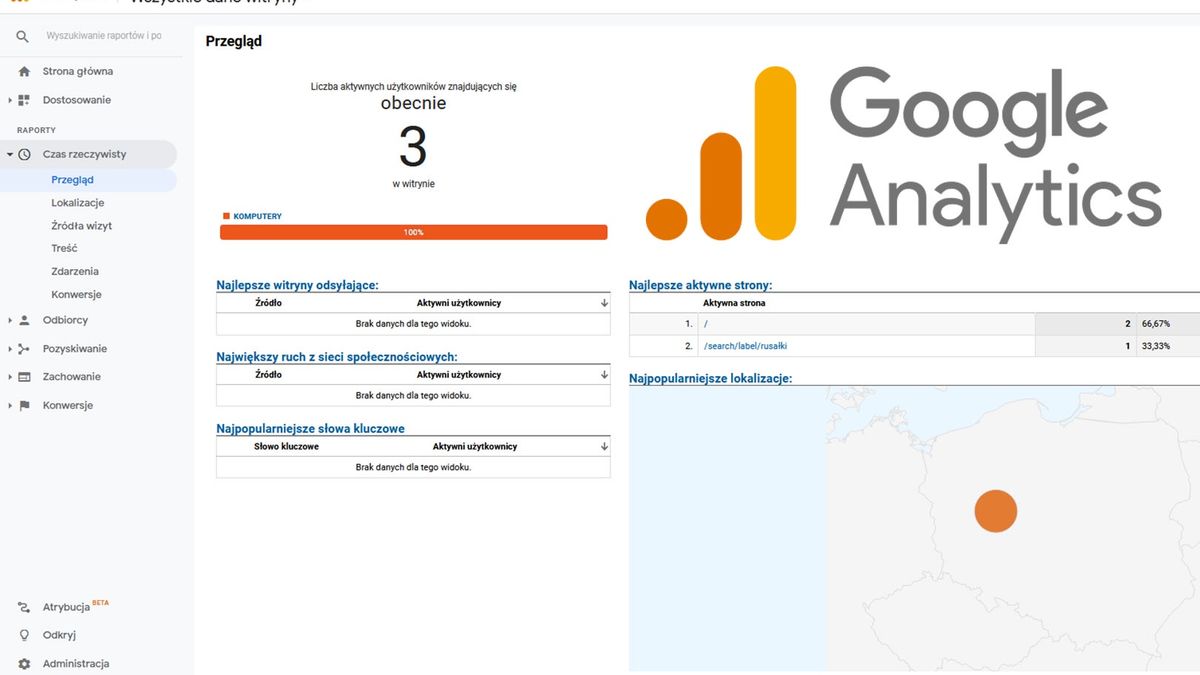Click the Najpopularniejsze słowa kluczowe heading
1200x675 pixels.
(x=311, y=428)
